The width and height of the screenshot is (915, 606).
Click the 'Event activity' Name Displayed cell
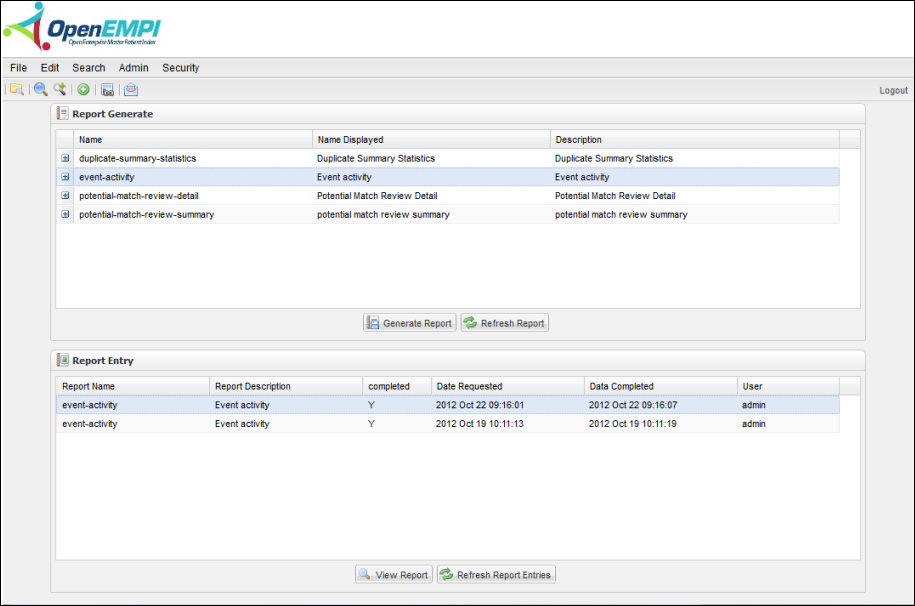pos(344,177)
